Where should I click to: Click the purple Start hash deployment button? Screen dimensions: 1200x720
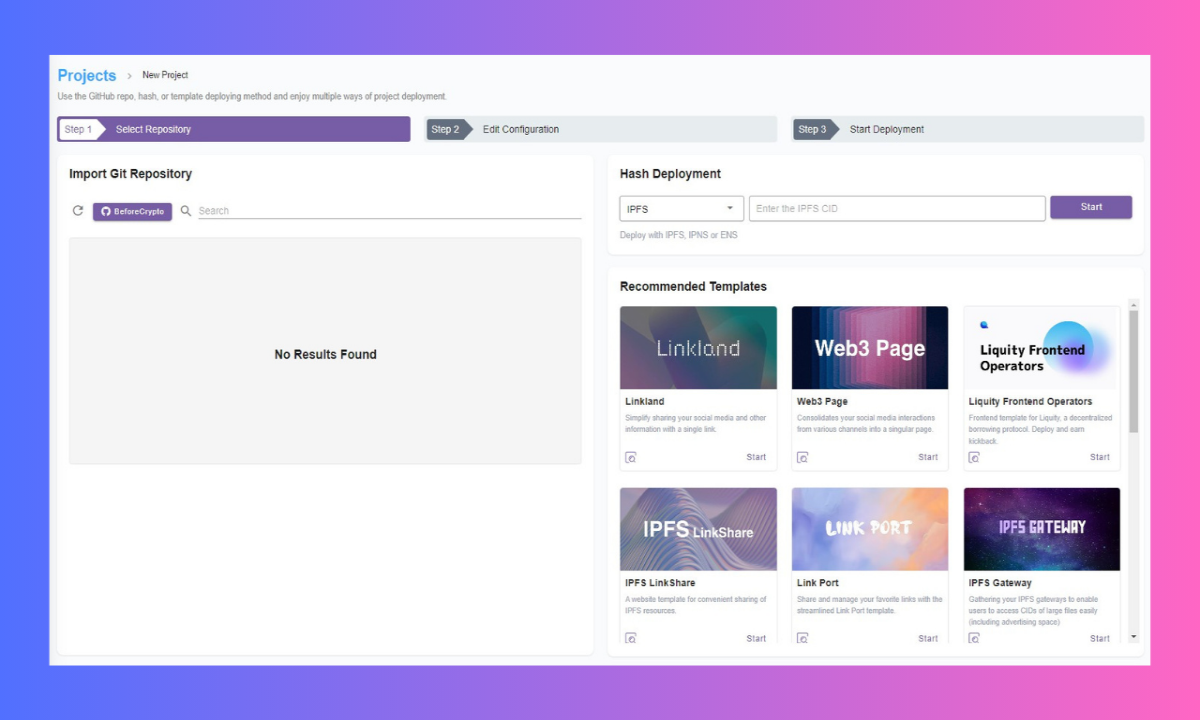(1091, 207)
